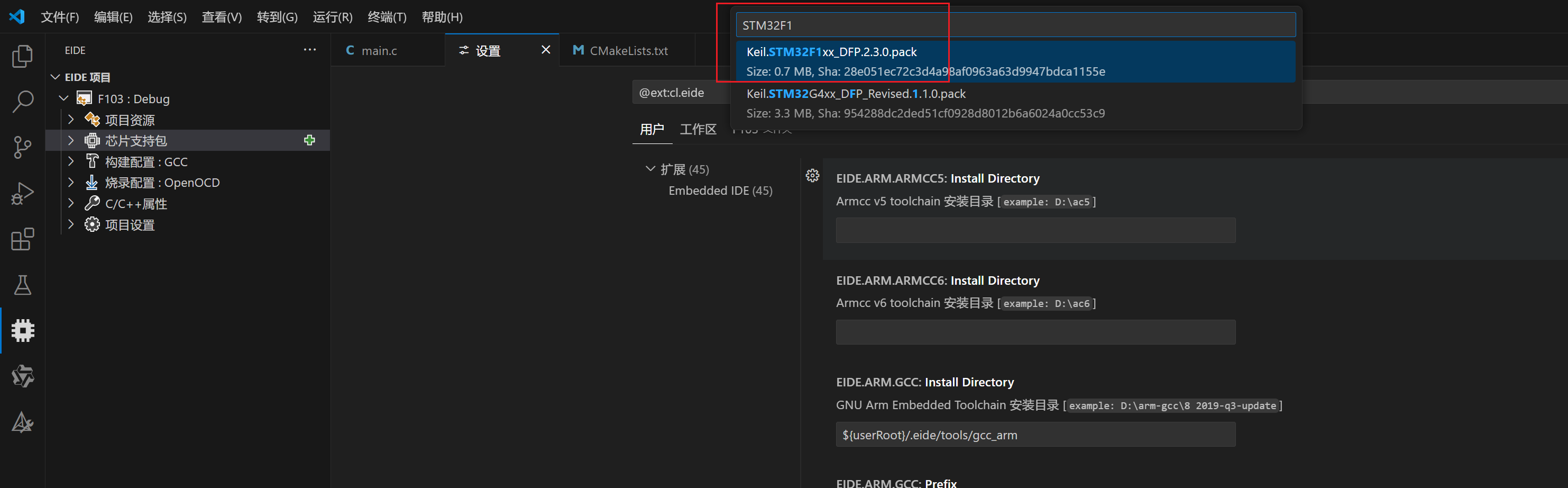Select the EIDE chip icon in activity bar
The height and width of the screenshot is (488, 1568).
click(23, 330)
